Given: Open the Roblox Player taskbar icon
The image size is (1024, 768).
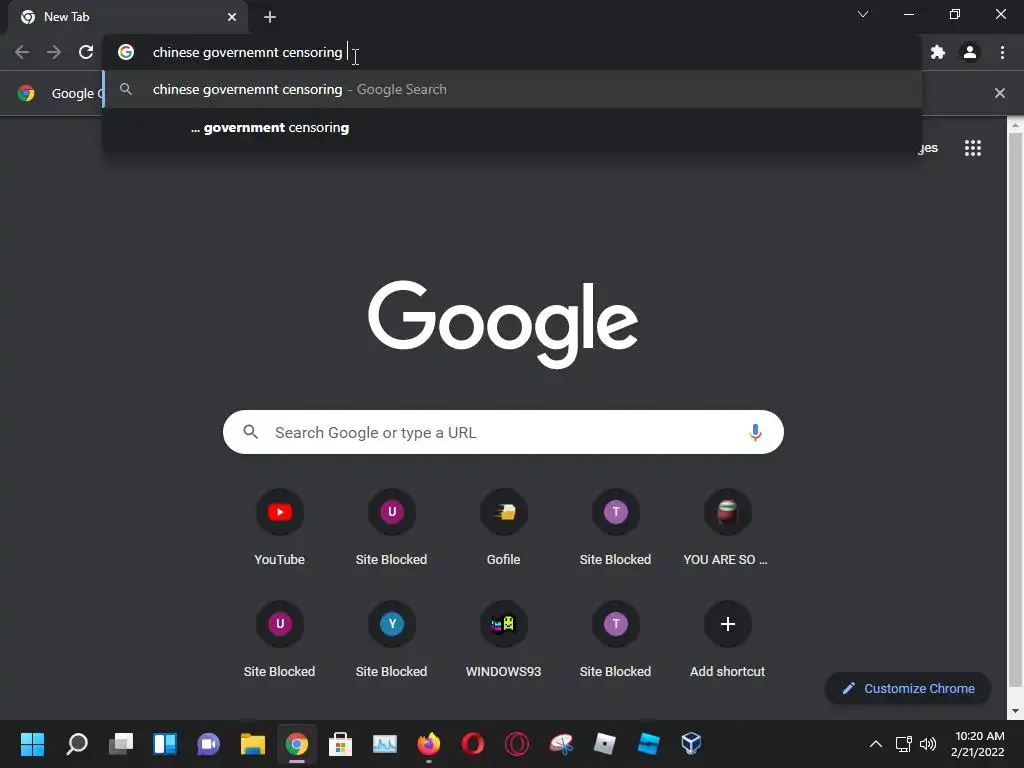Looking at the screenshot, I should click(604, 744).
